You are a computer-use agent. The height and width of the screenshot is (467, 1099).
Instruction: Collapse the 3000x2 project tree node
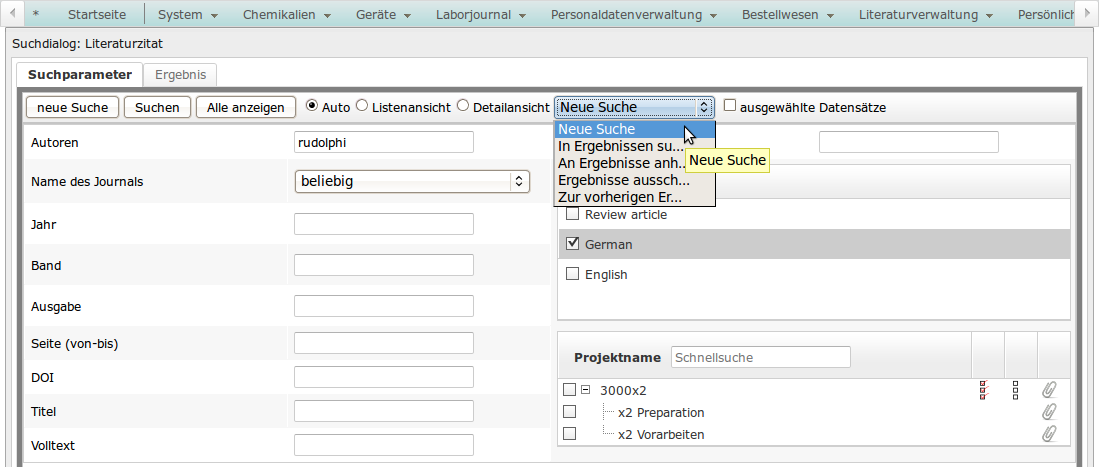(x=585, y=390)
